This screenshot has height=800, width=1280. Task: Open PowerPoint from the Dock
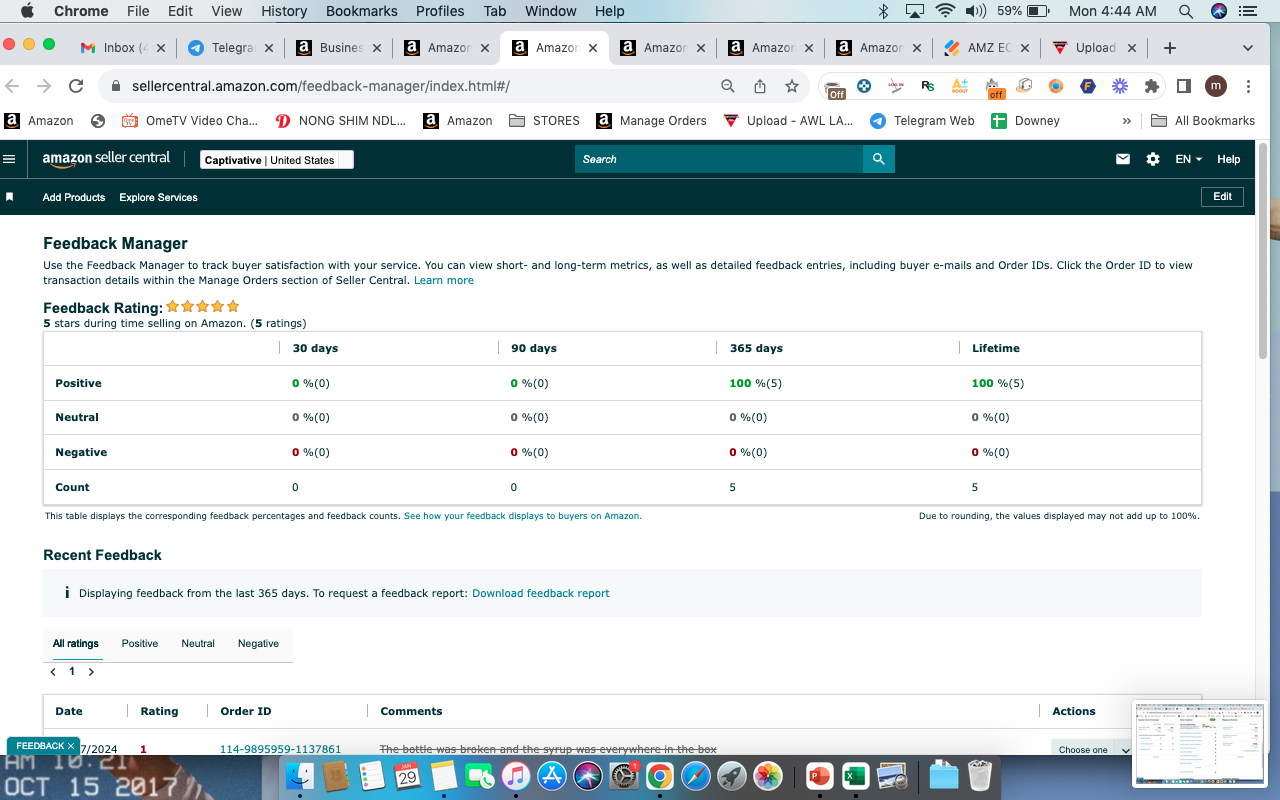click(819, 776)
